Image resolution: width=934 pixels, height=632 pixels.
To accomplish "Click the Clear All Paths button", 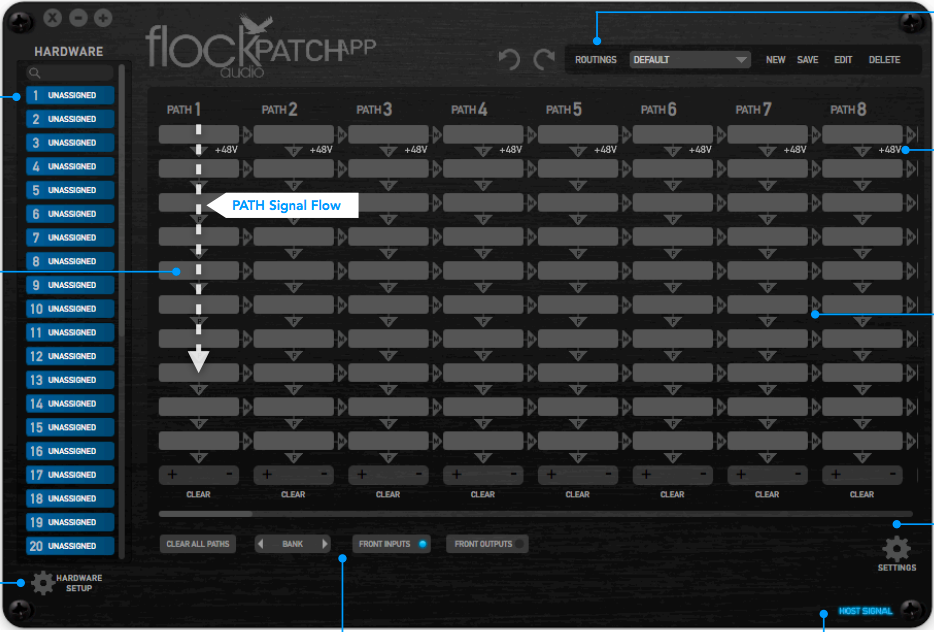I will [x=198, y=544].
